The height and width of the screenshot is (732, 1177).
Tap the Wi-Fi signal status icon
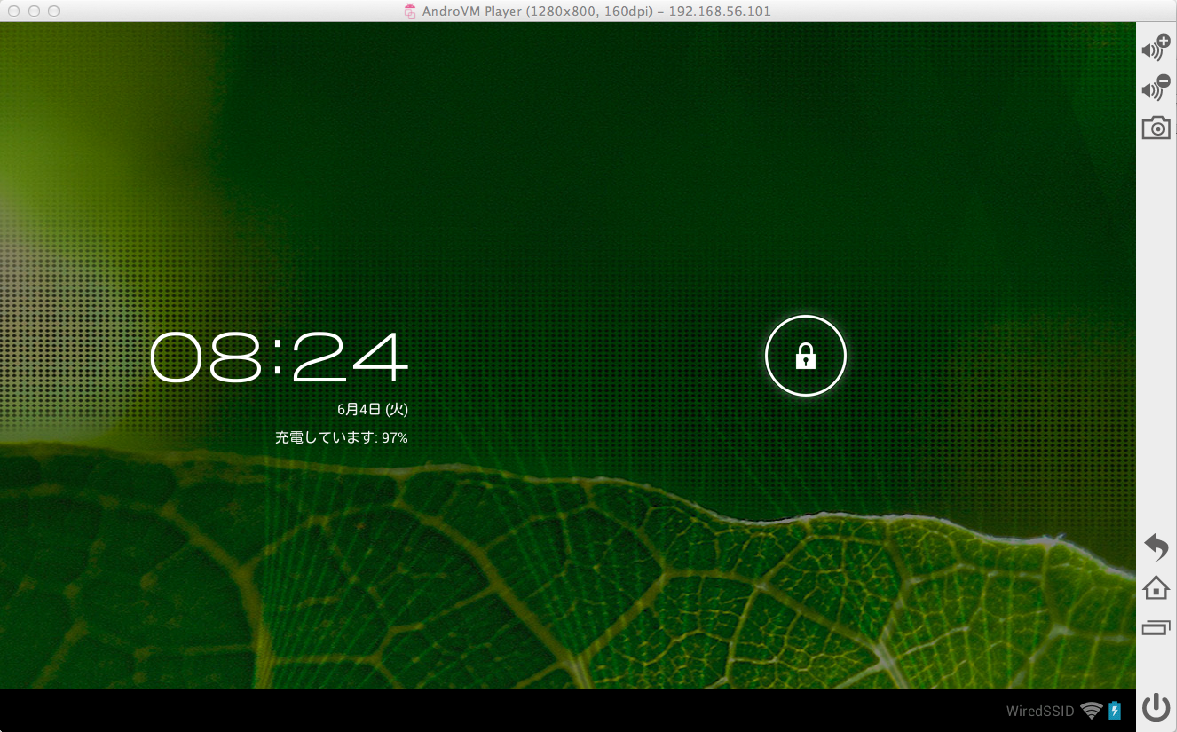pos(1091,710)
